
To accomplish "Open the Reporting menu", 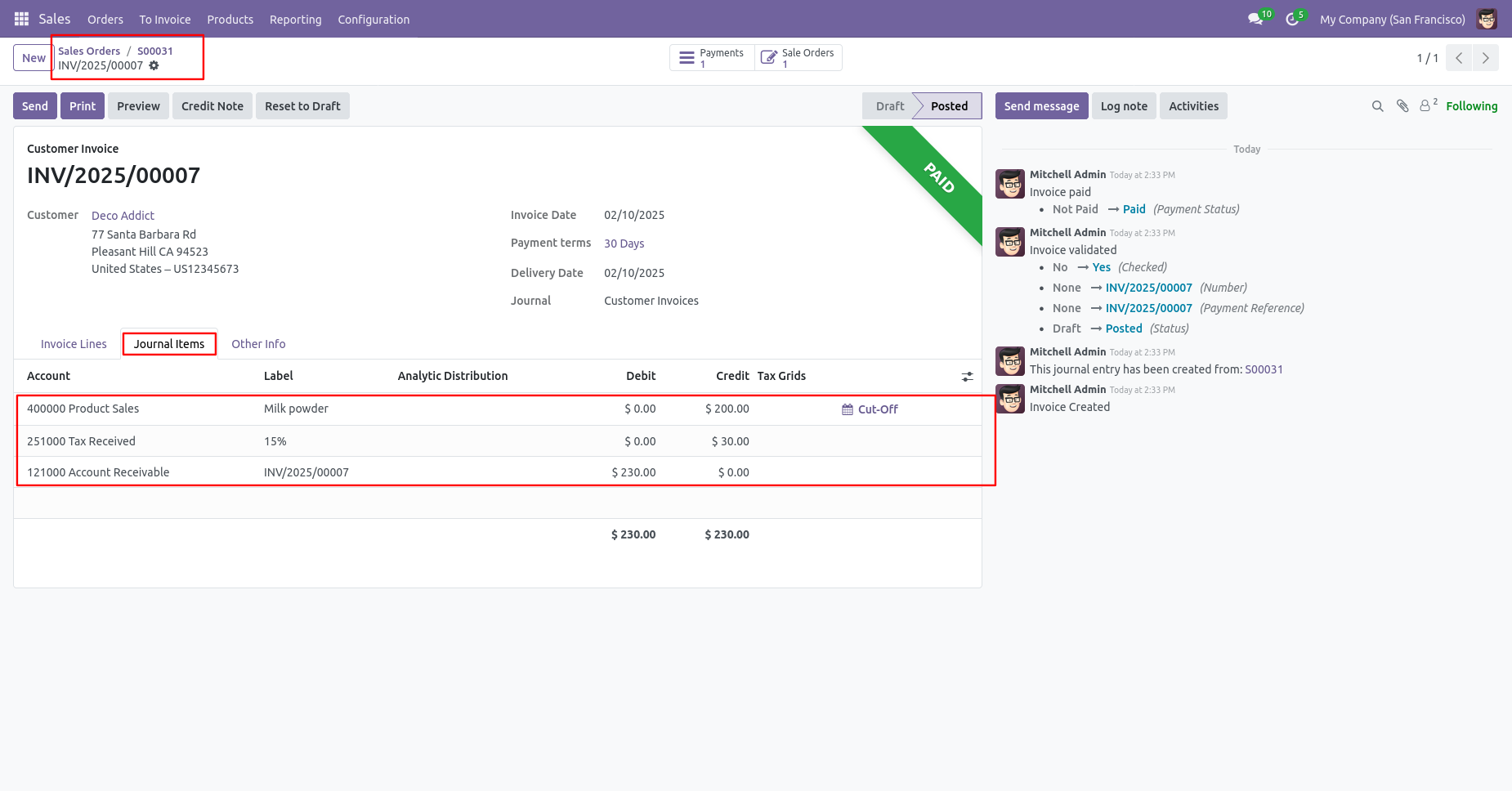I will pos(296,19).
